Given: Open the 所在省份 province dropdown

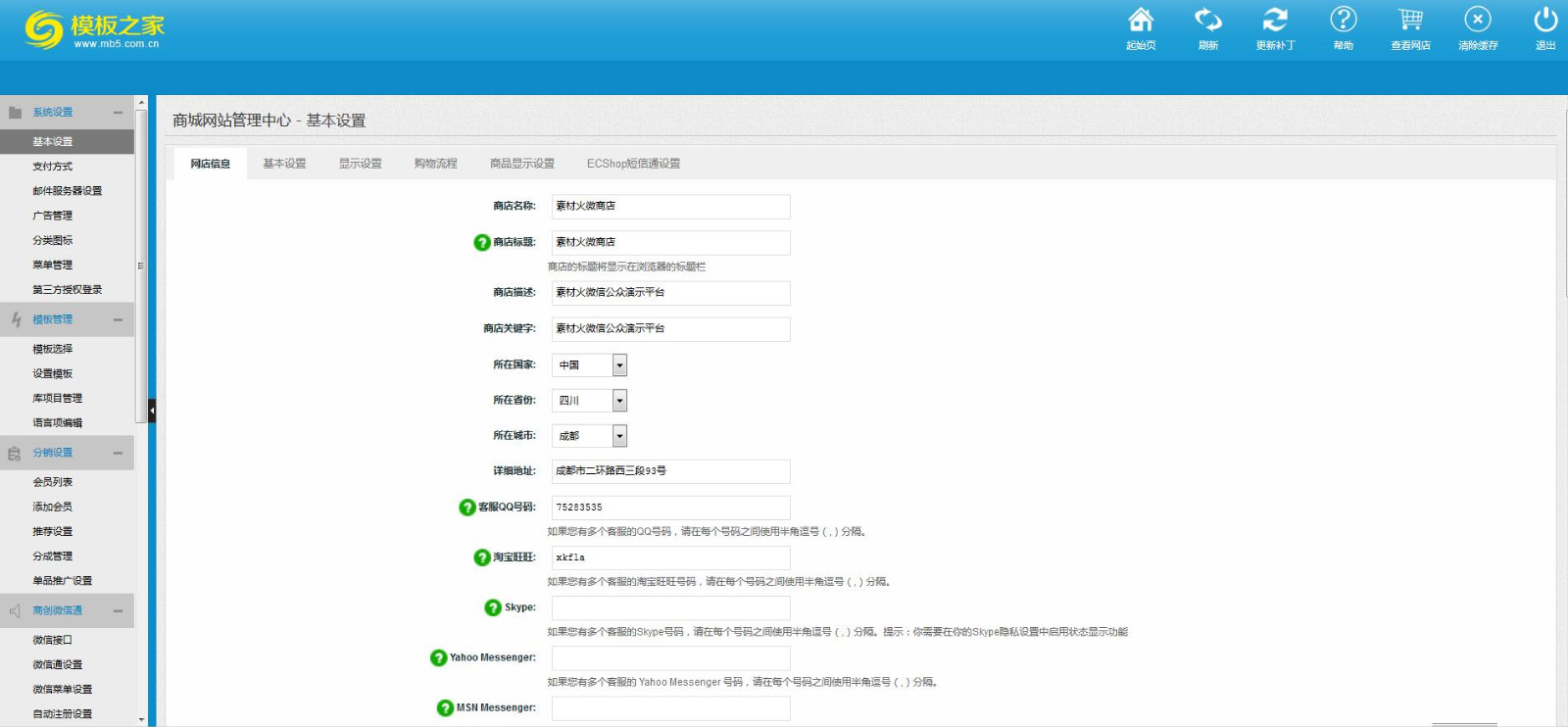Looking at the screenshot, I should [x=619, y=401].
